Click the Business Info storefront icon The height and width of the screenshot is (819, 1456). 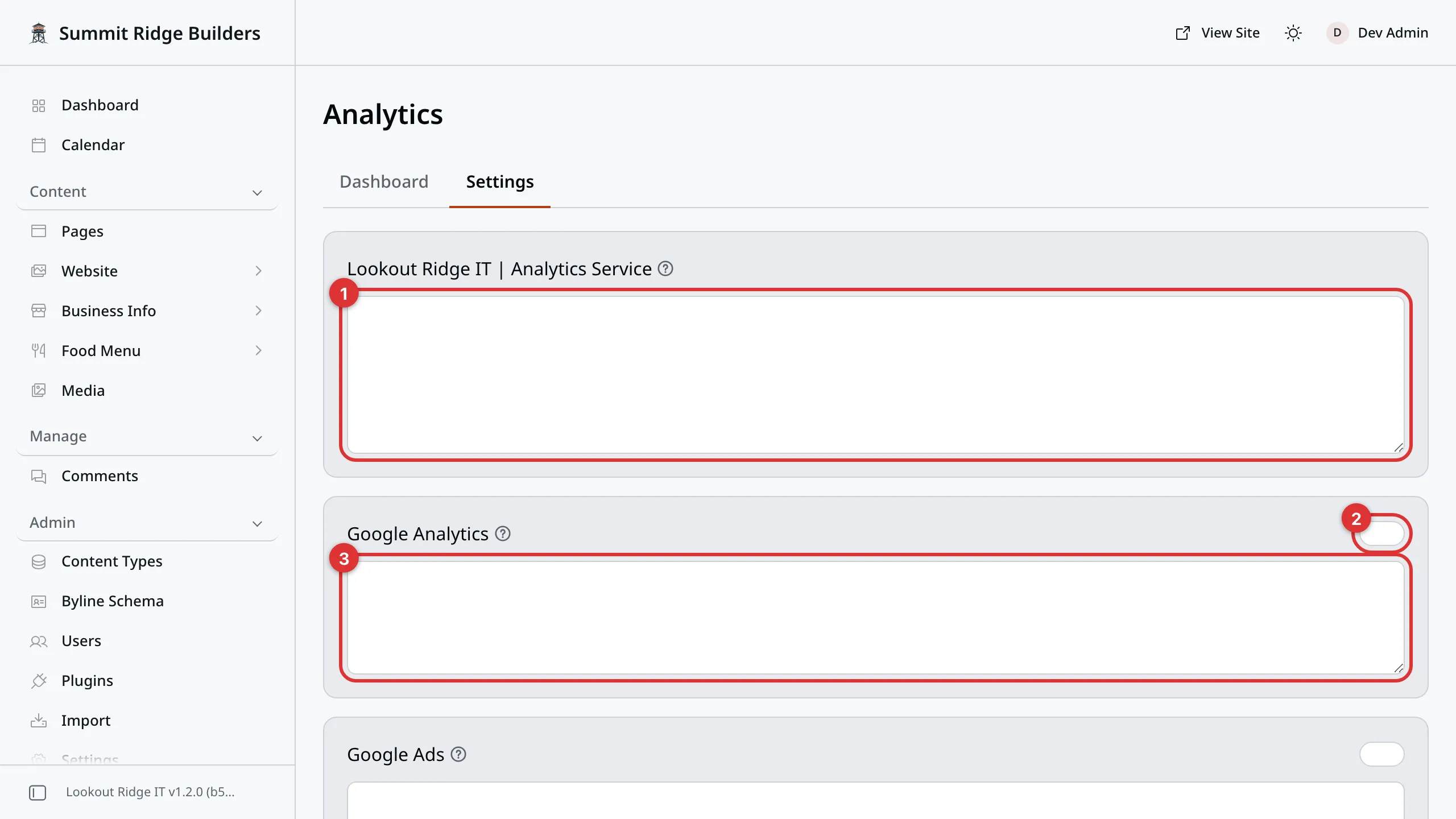click(39, 311)
